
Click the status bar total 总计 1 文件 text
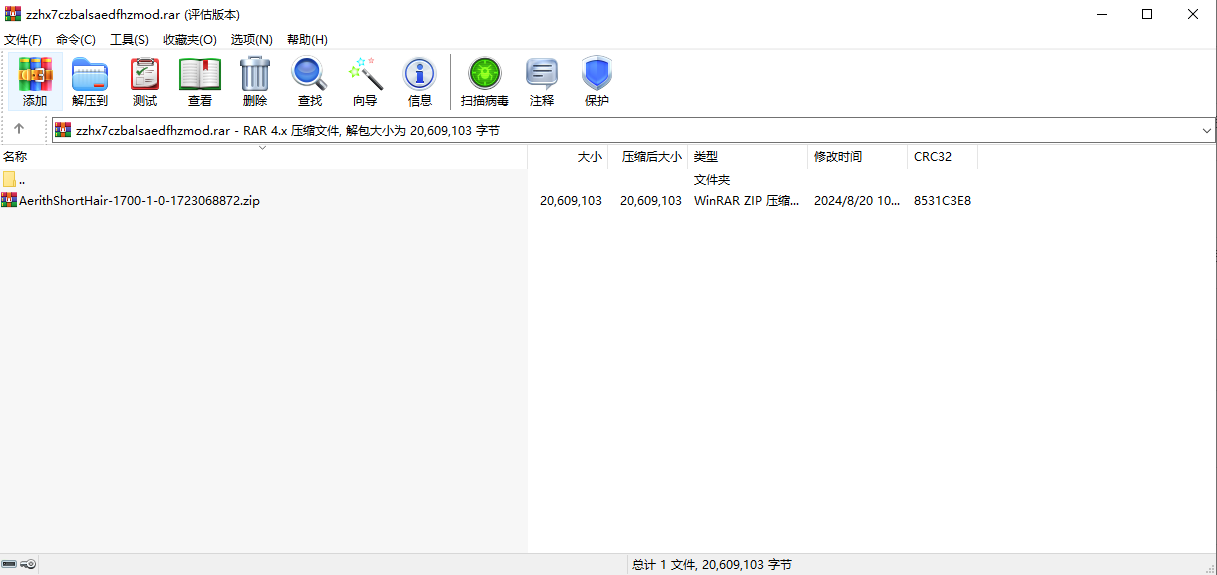[x=712, y=565]
